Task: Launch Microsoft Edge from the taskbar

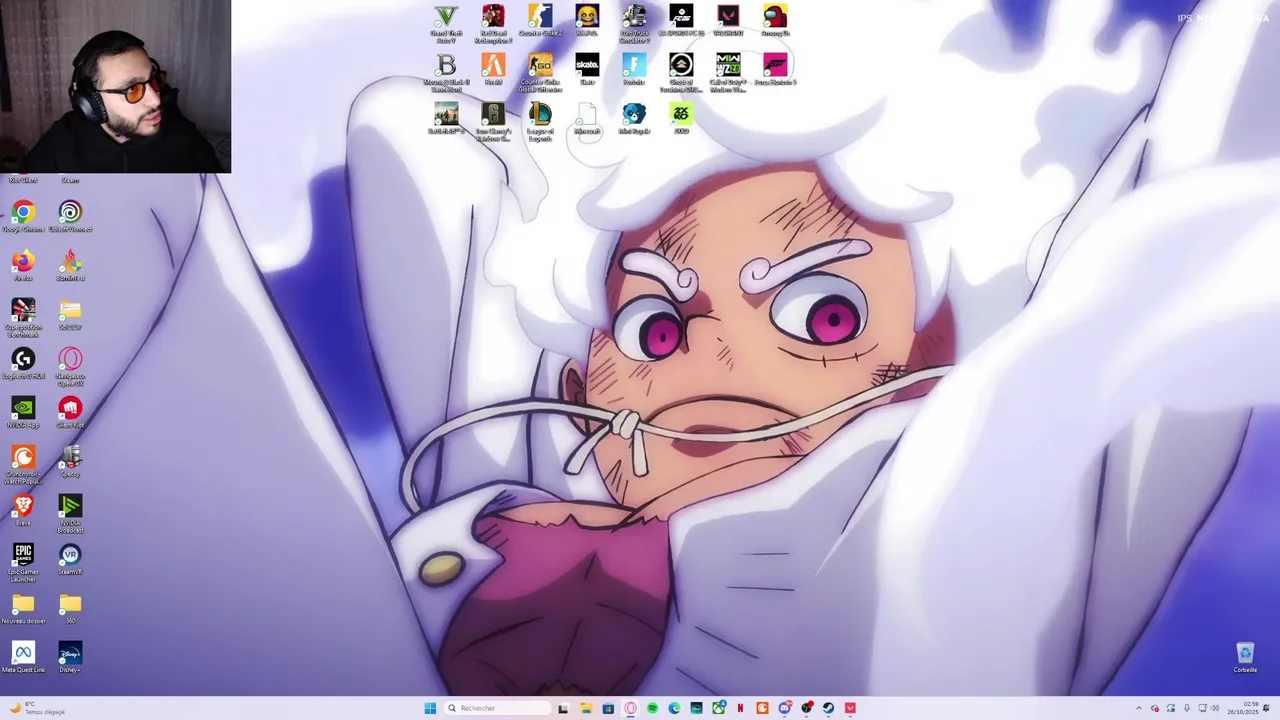Action: click(x=674, y=708)
